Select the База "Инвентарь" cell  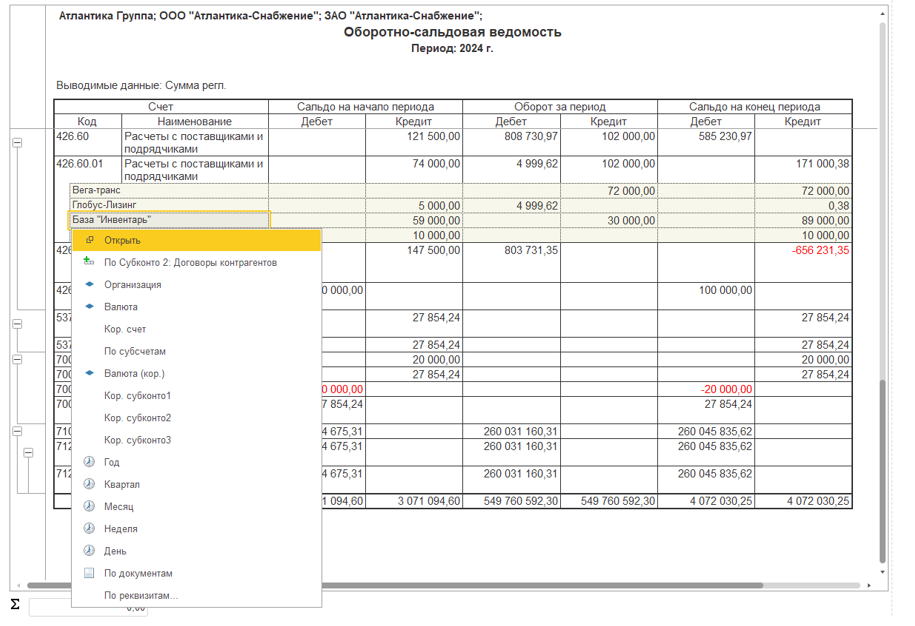pos(169,220)
